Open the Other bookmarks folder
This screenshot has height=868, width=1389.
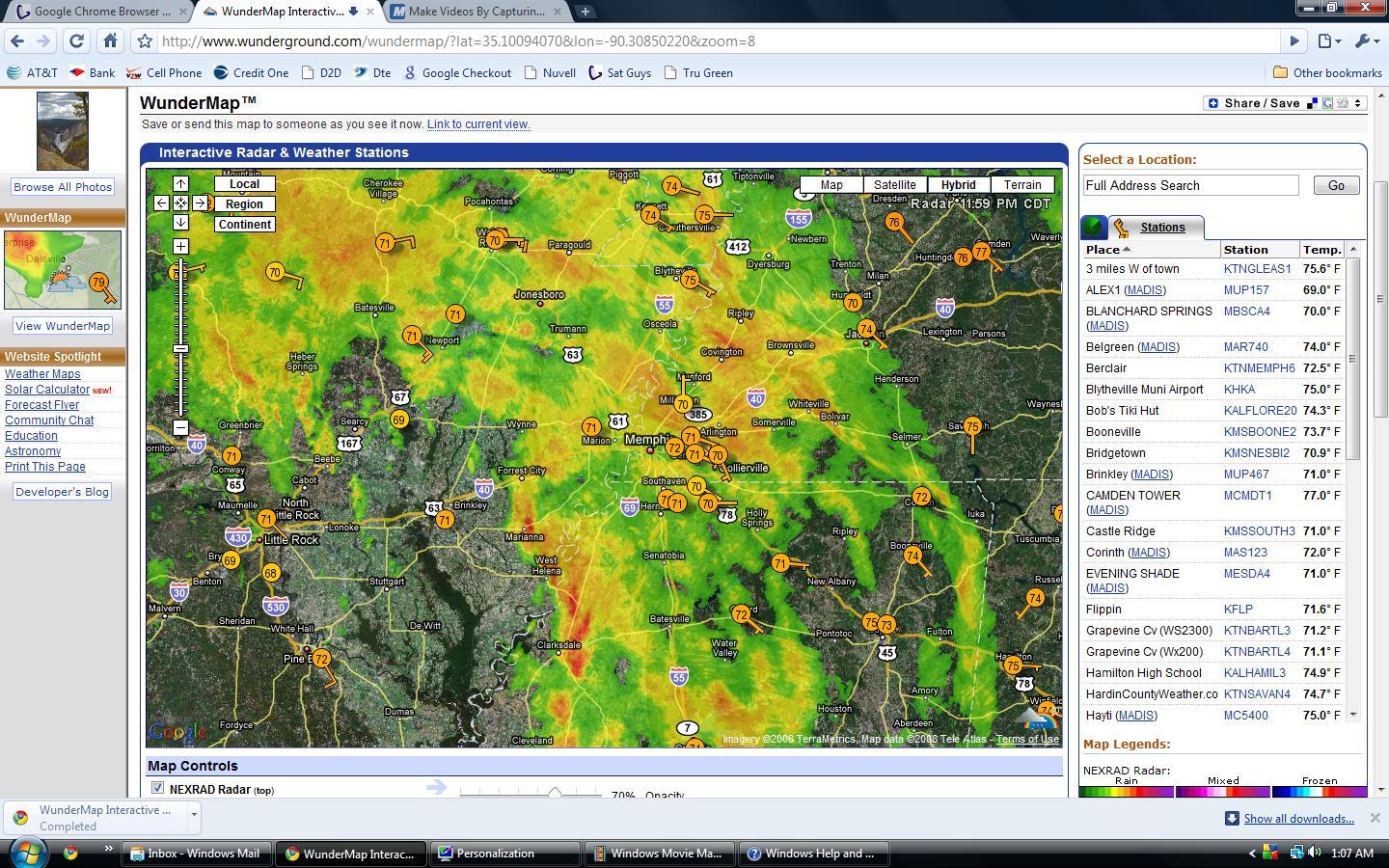(x=1327, y=72)
